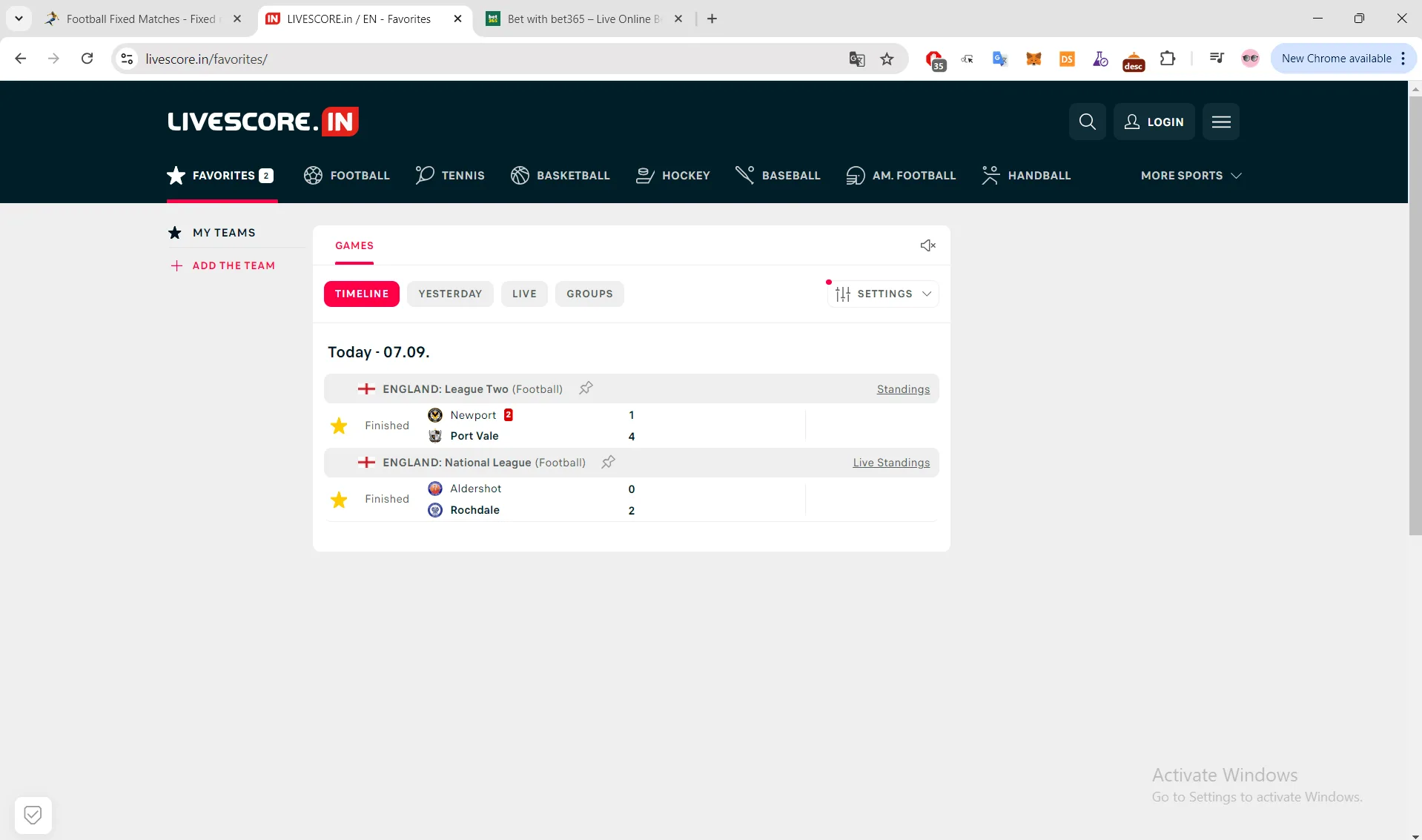Click New Chrome available update button
This screenshot has height=840, width=1422.
[x=1336, y=59]
